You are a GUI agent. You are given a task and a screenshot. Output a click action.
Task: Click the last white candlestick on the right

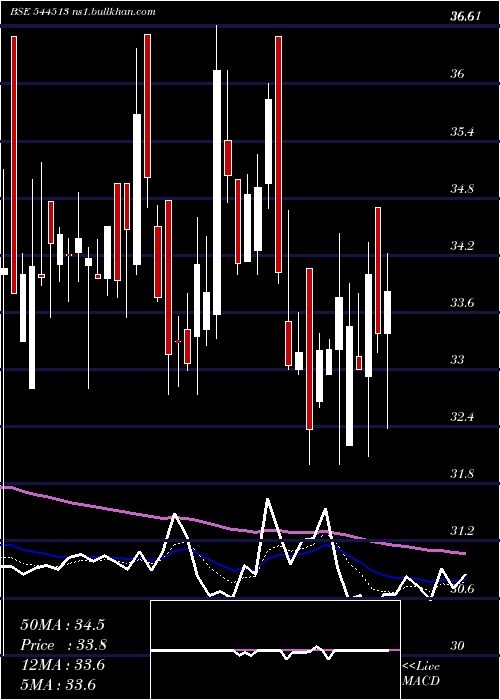[x=387, y=312]
